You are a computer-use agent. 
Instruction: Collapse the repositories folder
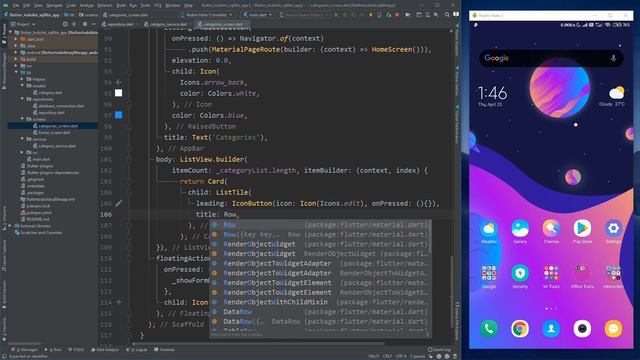pos(22,99)
